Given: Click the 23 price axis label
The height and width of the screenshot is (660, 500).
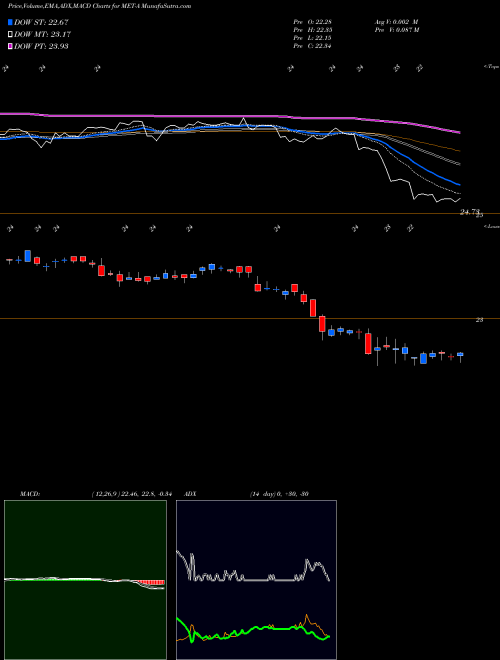Looking at the screenshot, I should (x=479, y=320).
